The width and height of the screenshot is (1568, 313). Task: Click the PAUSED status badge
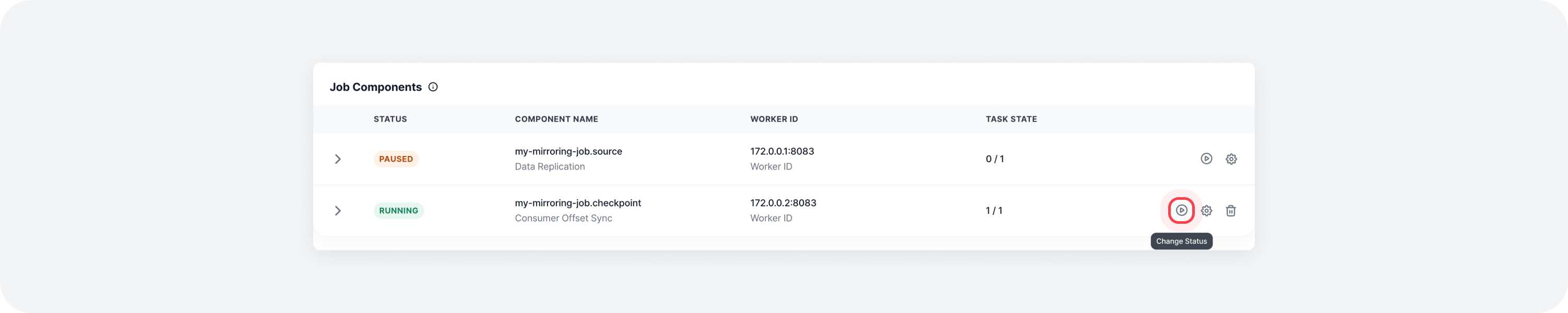(396, 159)
